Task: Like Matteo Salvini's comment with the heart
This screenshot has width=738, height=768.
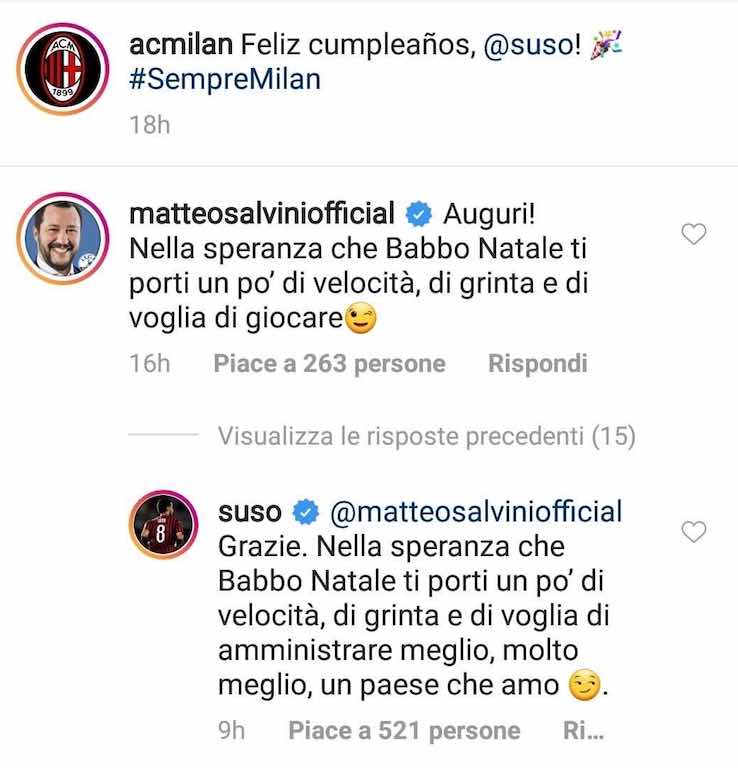Action: pyautogui.click(x=693, y=234)
